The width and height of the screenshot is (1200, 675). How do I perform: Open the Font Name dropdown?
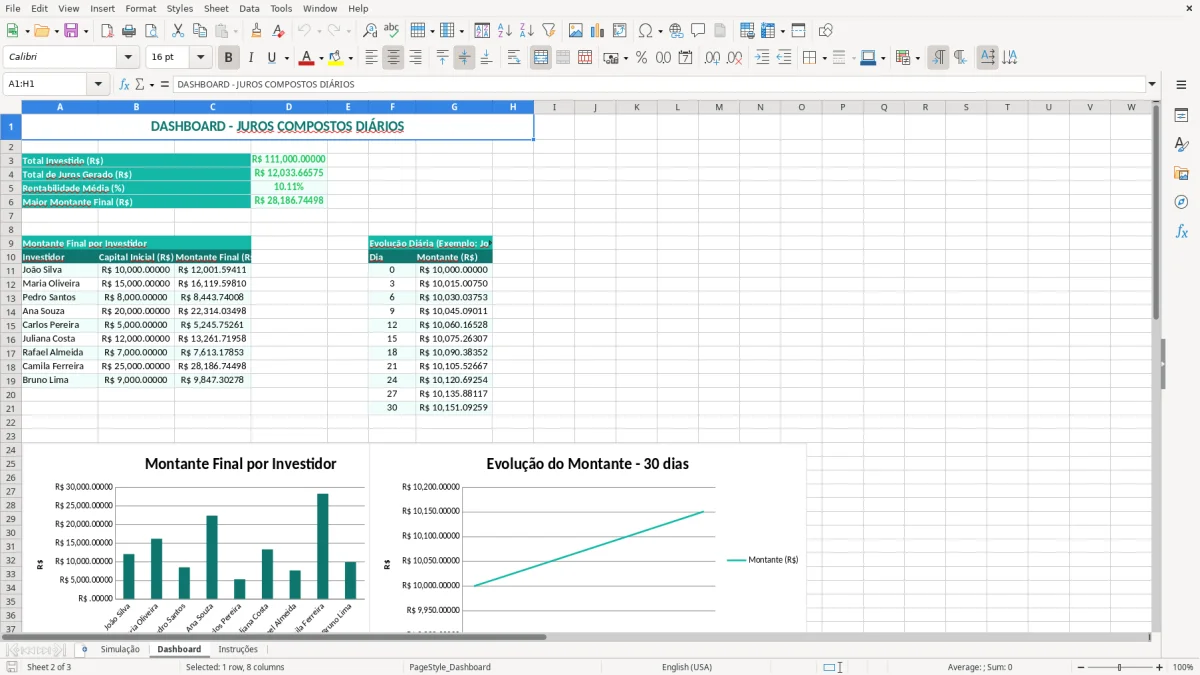coord(127,58)
